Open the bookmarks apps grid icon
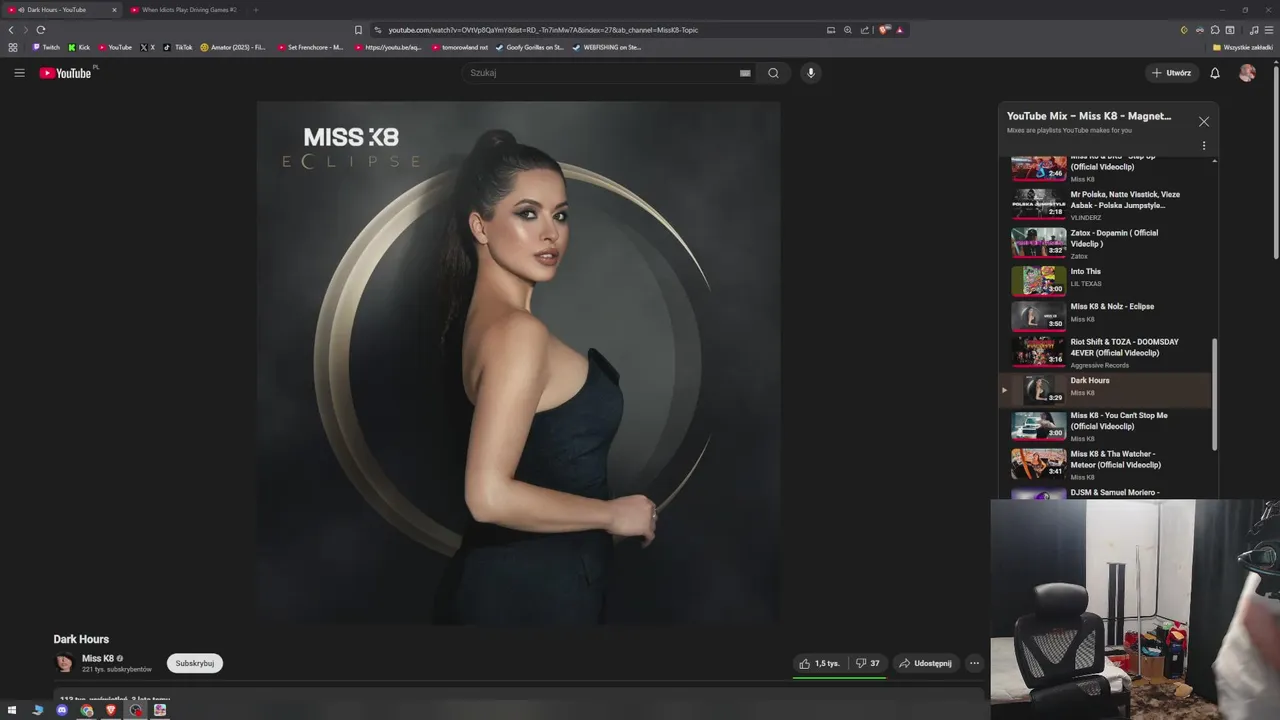The height and width of the screenshot is (720, 1280). pos(13,47)
